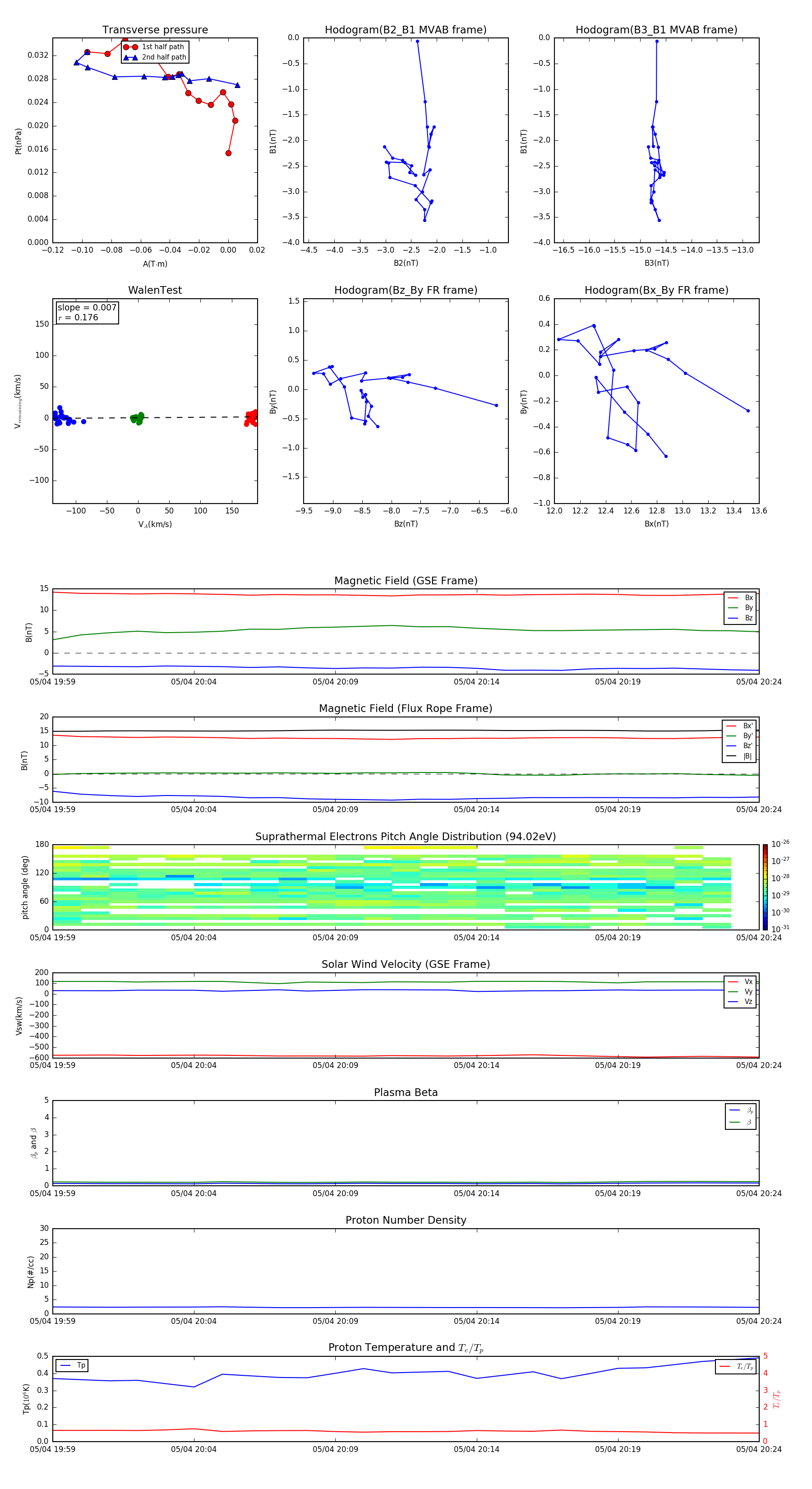The image size is (812, 1489).
Task: Click the '05/04 20:19' tick under Flux Rope Frame plot
Action: [x=618, y=810]
